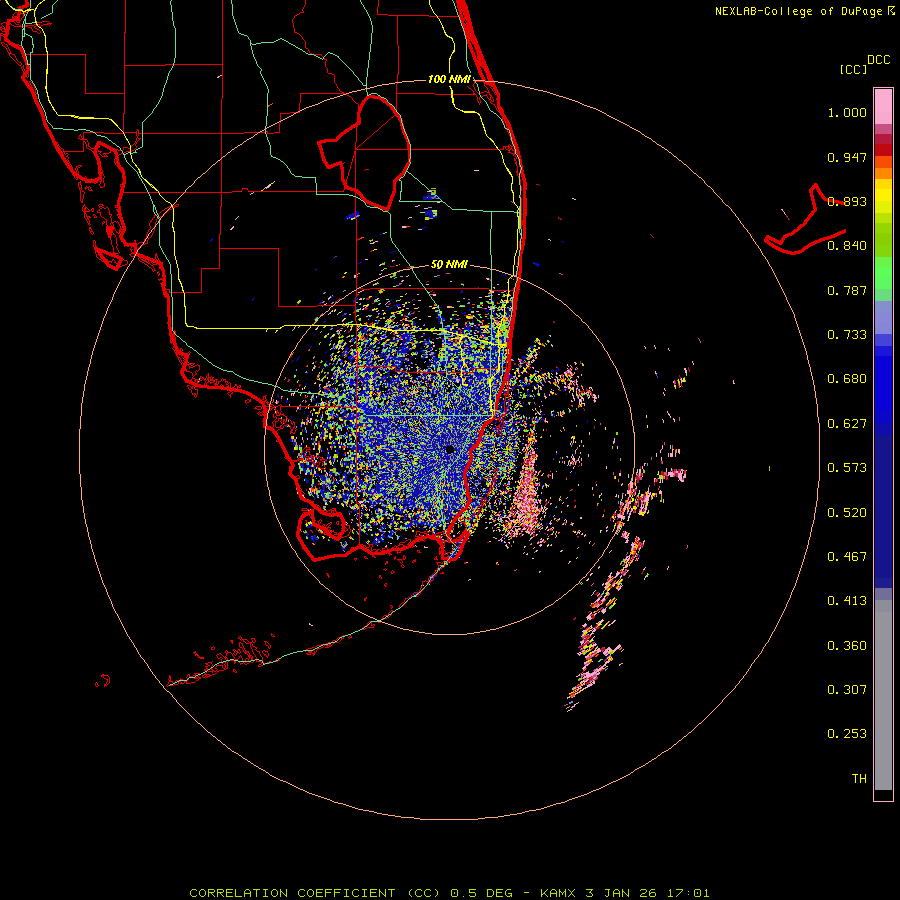
Task: Click the [CC] label above the color scale
Action: coord(853,69)
